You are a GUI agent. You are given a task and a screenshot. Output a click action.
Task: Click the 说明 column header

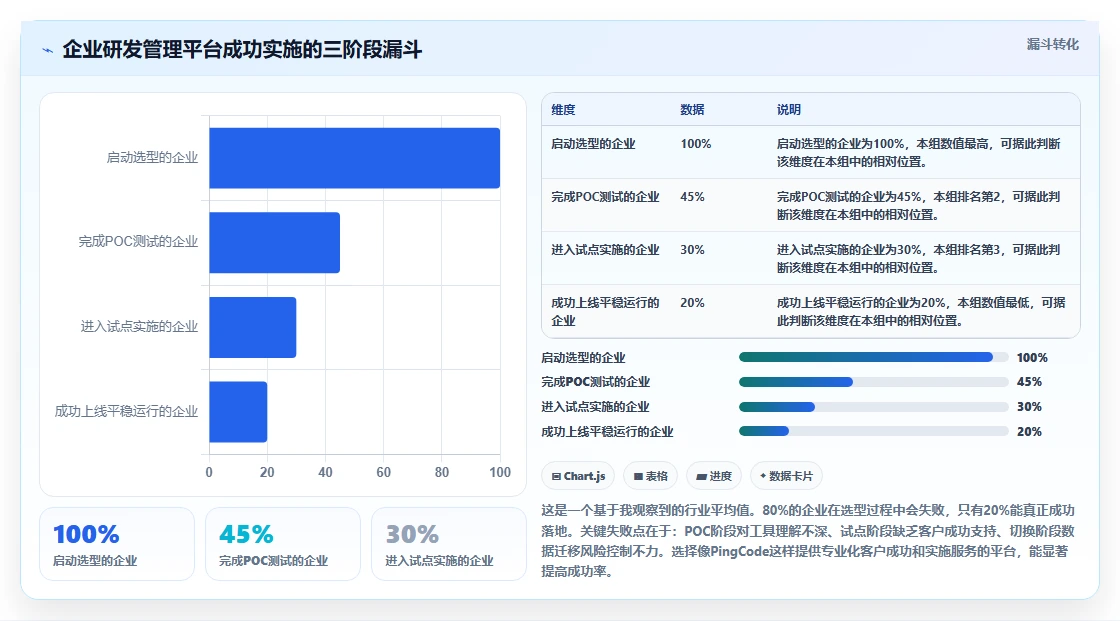tap(789, 109)
